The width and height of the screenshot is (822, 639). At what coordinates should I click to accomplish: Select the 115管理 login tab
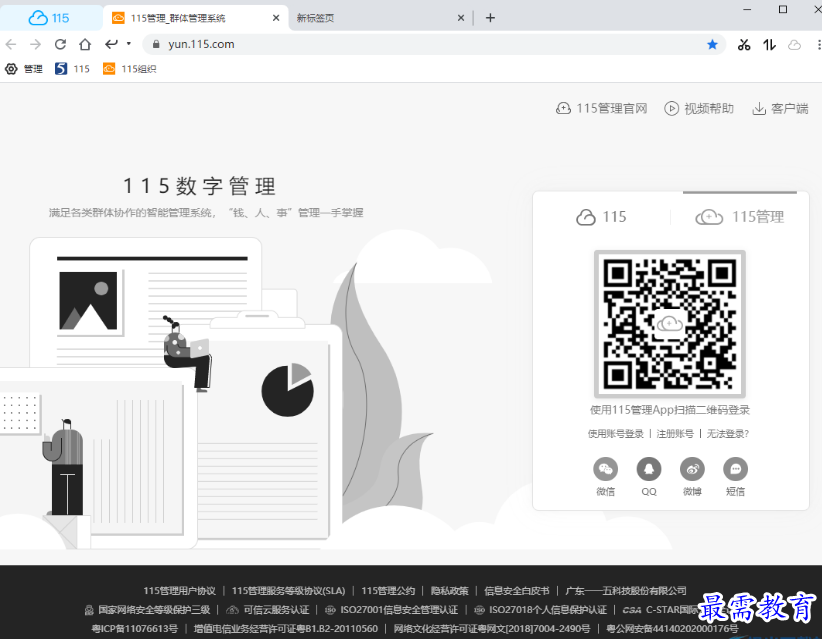(x=739, y=217)
